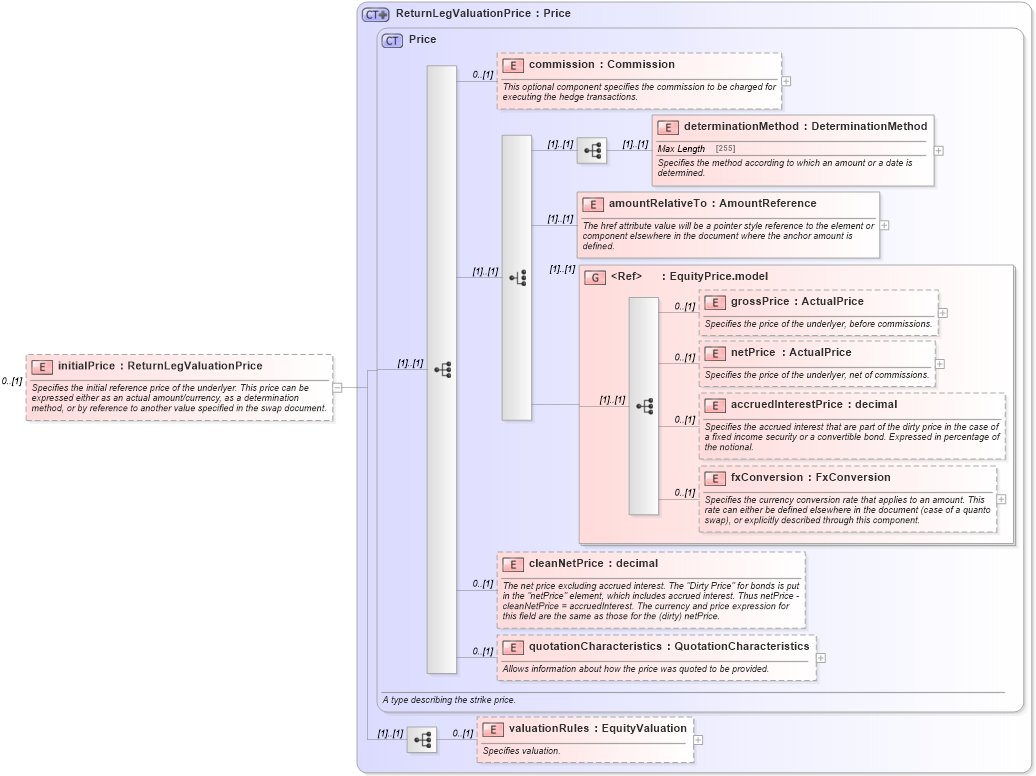Click 'accruedInterestPrice : decimal' label
Screen dimensions: 1036x776
tap(814, 405)
